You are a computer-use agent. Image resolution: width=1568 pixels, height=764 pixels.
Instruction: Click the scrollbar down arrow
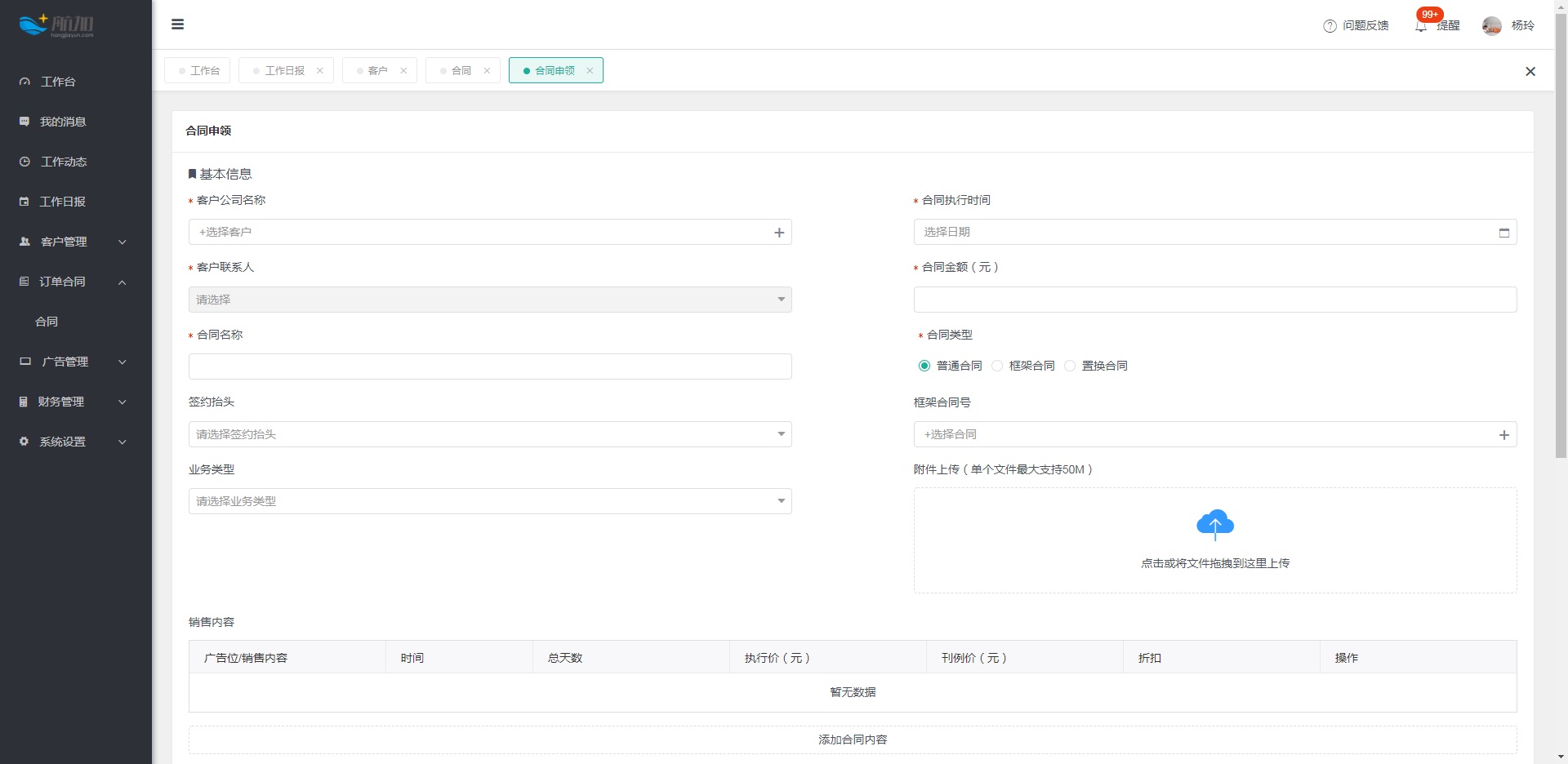tap(1561, 757)
